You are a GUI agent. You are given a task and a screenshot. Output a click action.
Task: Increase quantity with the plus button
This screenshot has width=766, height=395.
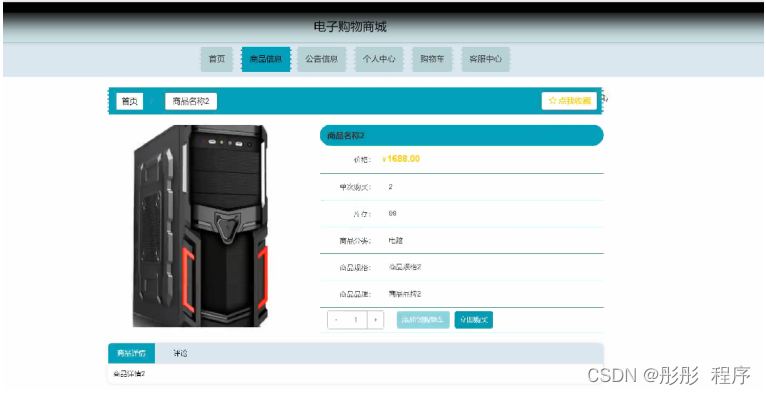tap(375, 320)
